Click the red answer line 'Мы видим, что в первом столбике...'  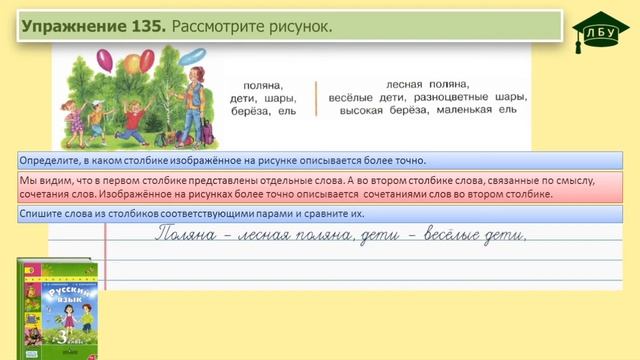[x=307, y=180]
